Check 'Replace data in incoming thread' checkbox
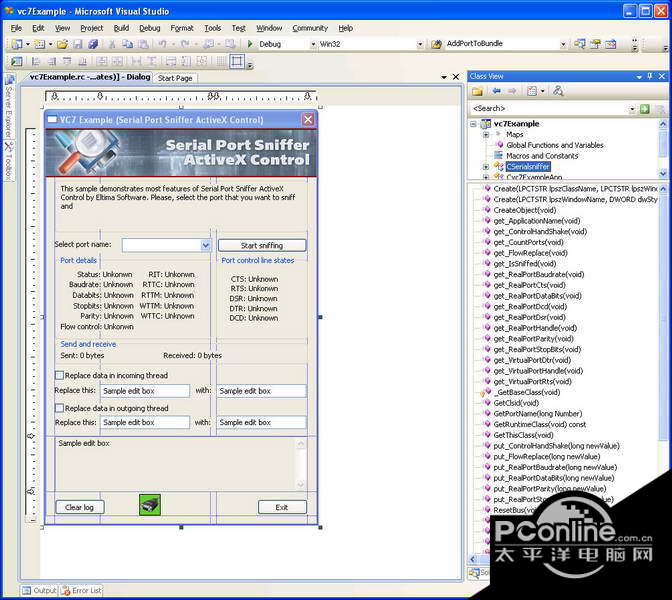Screen dimensions: 672x600 tap(60, 375)
